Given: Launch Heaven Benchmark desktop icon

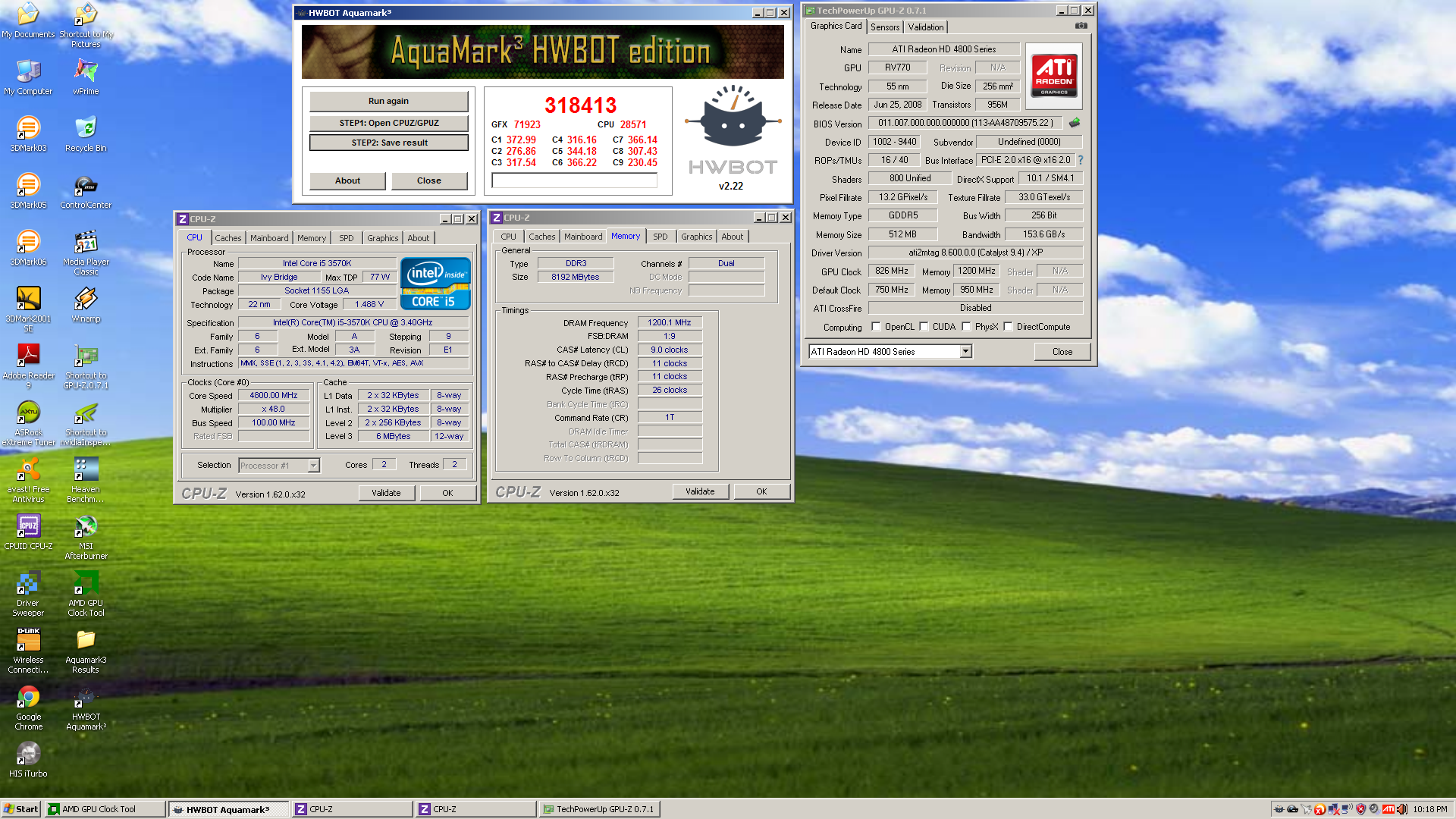Looking at the screenshot, I should 86,480.
